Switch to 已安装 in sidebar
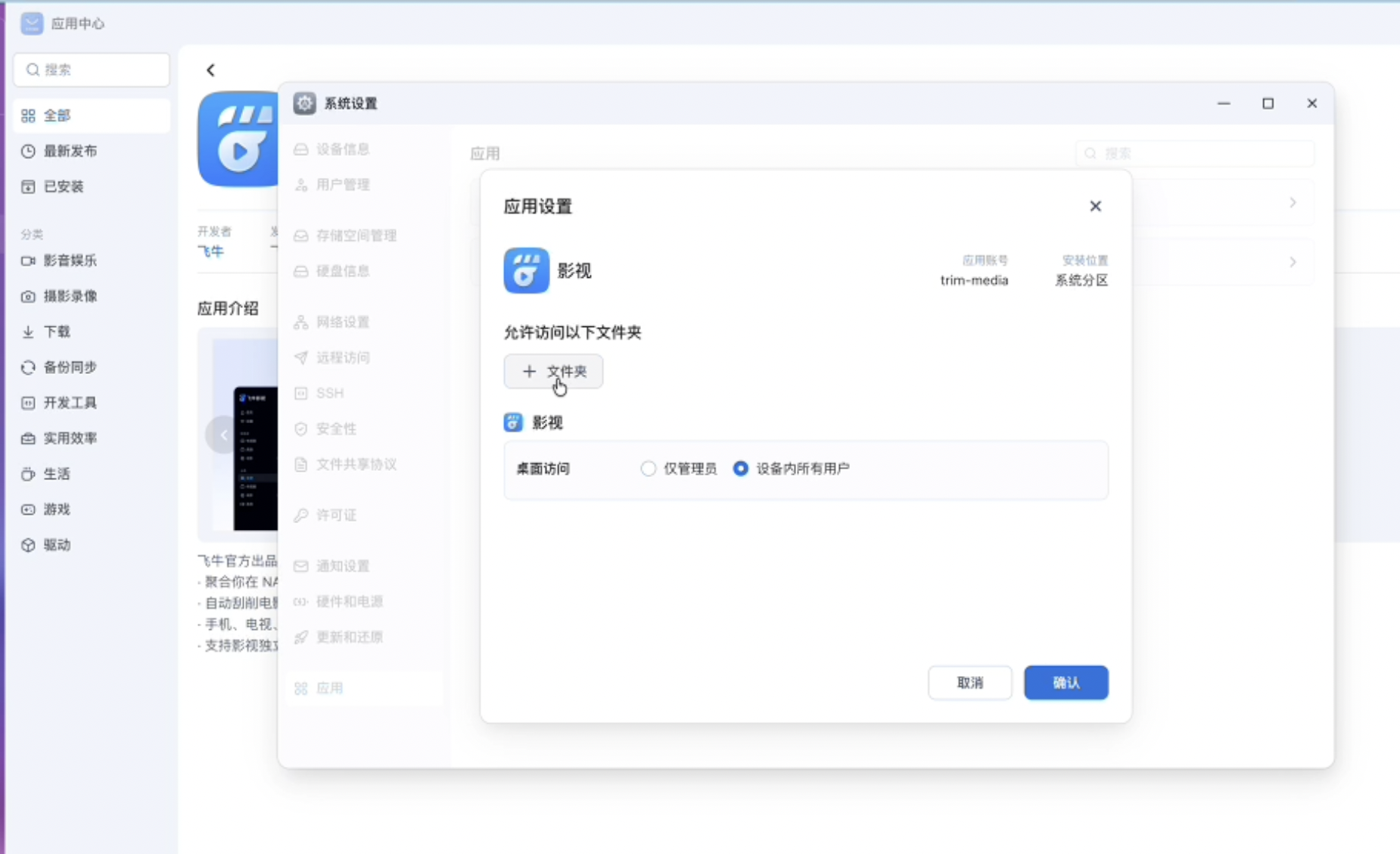1400x854 pixels. (64, 186)
